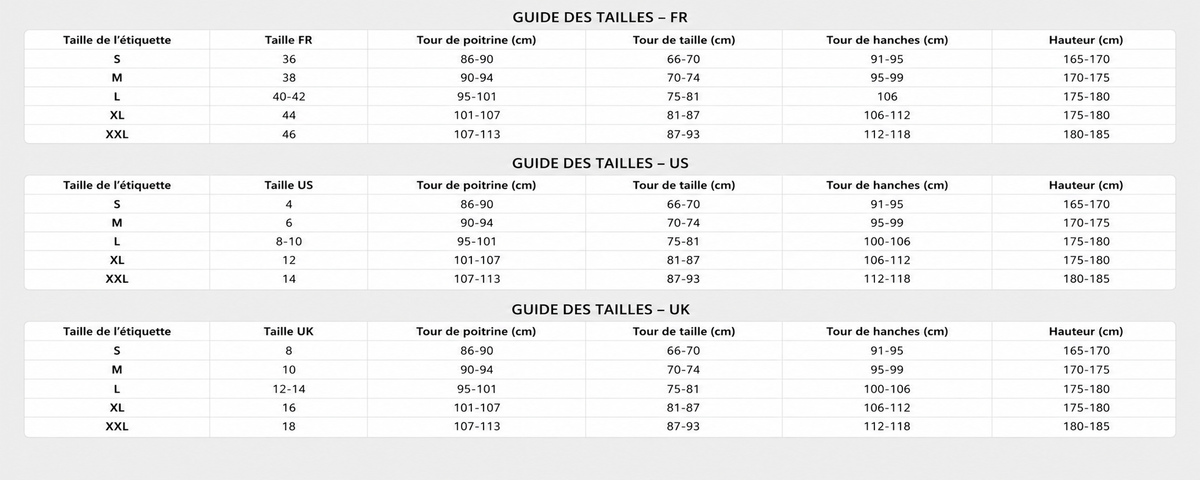Click the GUIDE DES TAILLES – US heading
The height and width of the screenshot is (480, 1200).
tap(599, 163)
